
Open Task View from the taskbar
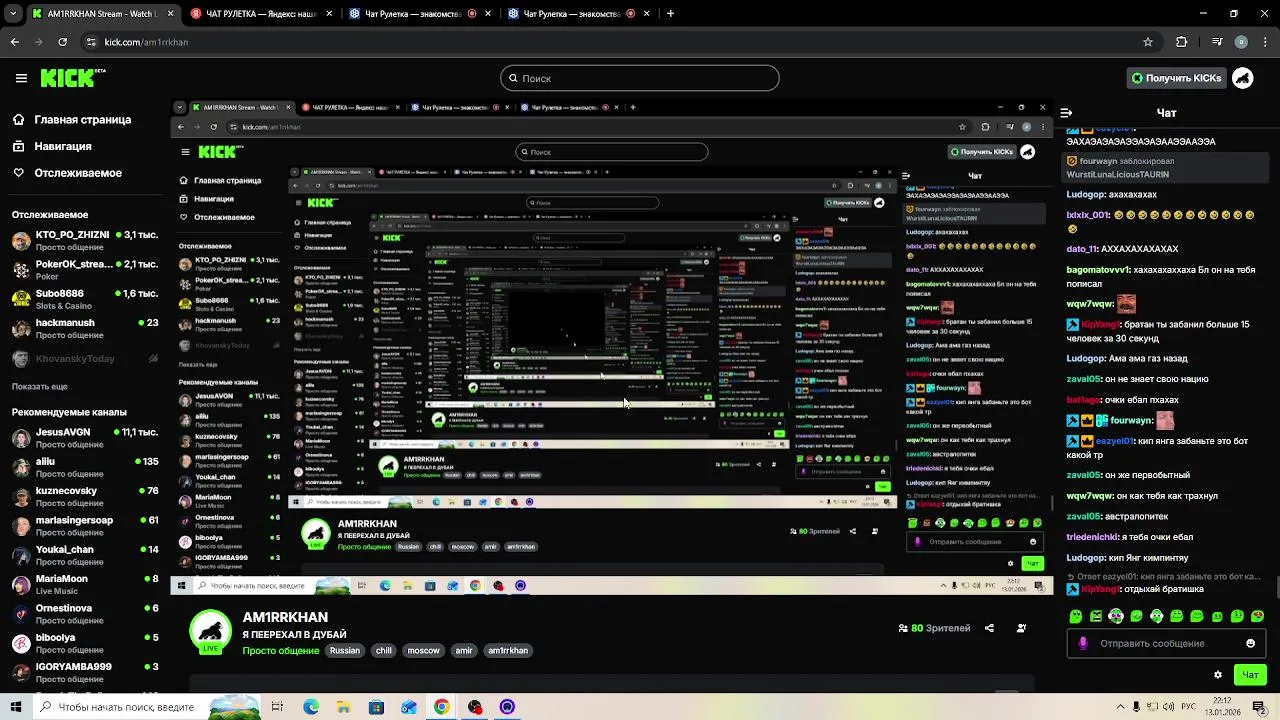[277, 707]
